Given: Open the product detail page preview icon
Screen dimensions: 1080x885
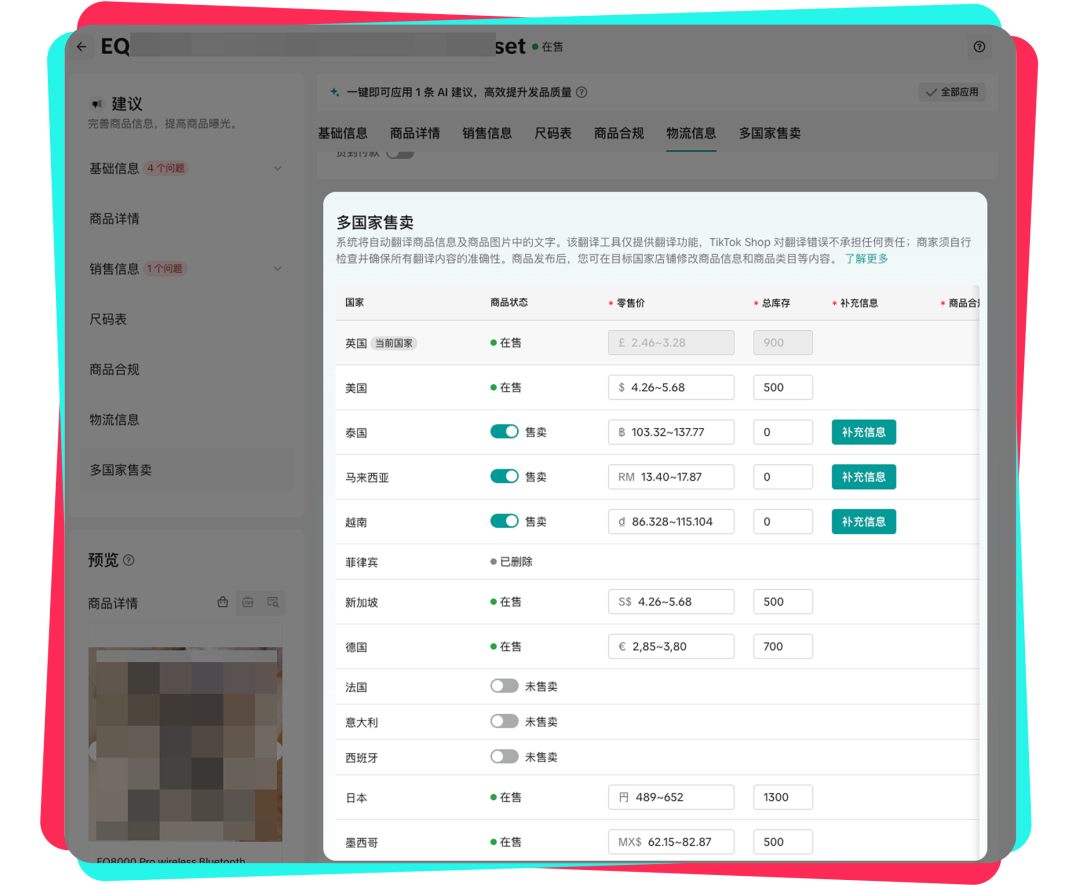Looking at the screenshot, I should 271,602.
